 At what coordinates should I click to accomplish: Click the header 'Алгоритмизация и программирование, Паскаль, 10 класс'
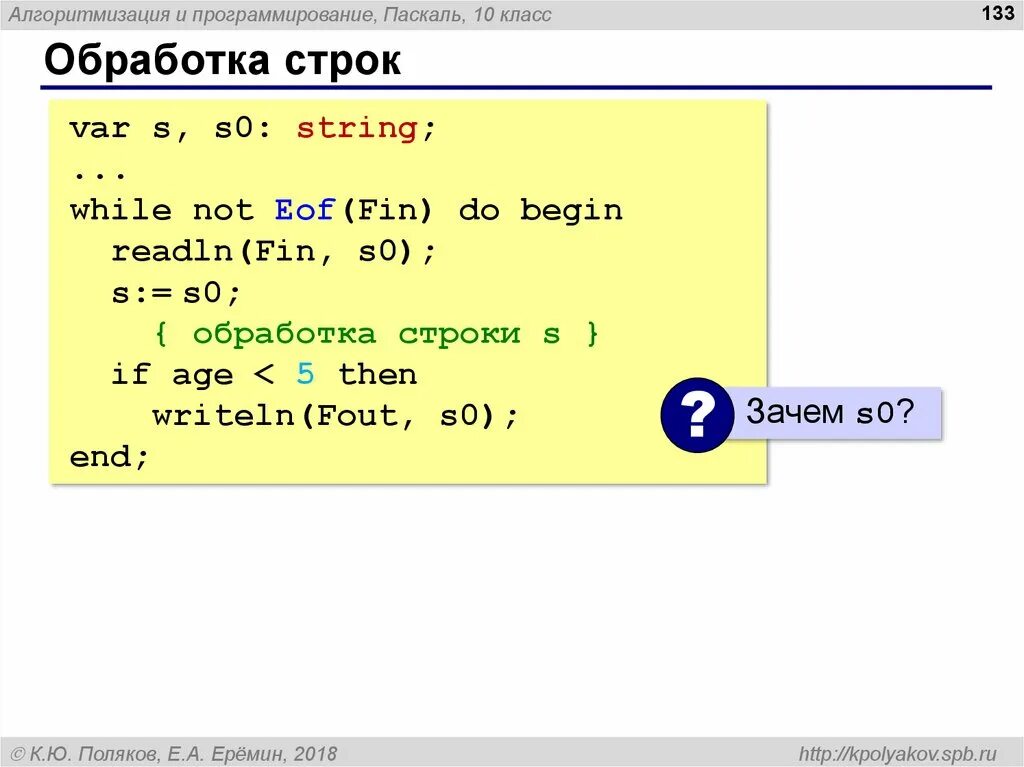click(x=280, y=14)
